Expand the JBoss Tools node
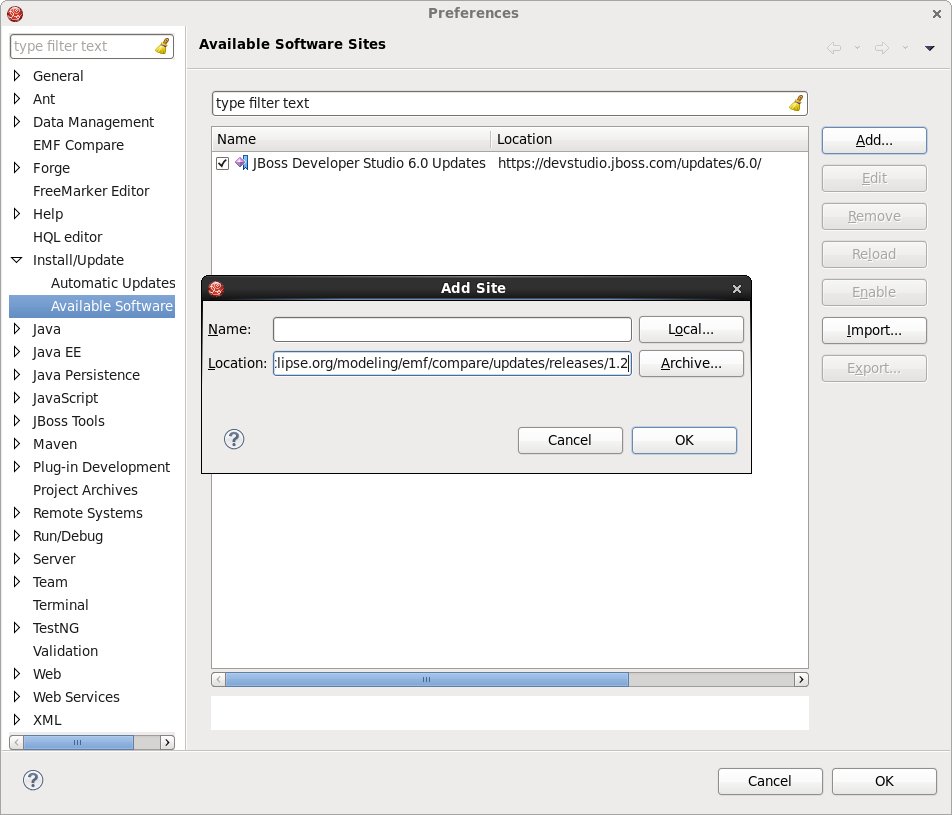This screenshot has height=815, width=952. click(17, 421)
